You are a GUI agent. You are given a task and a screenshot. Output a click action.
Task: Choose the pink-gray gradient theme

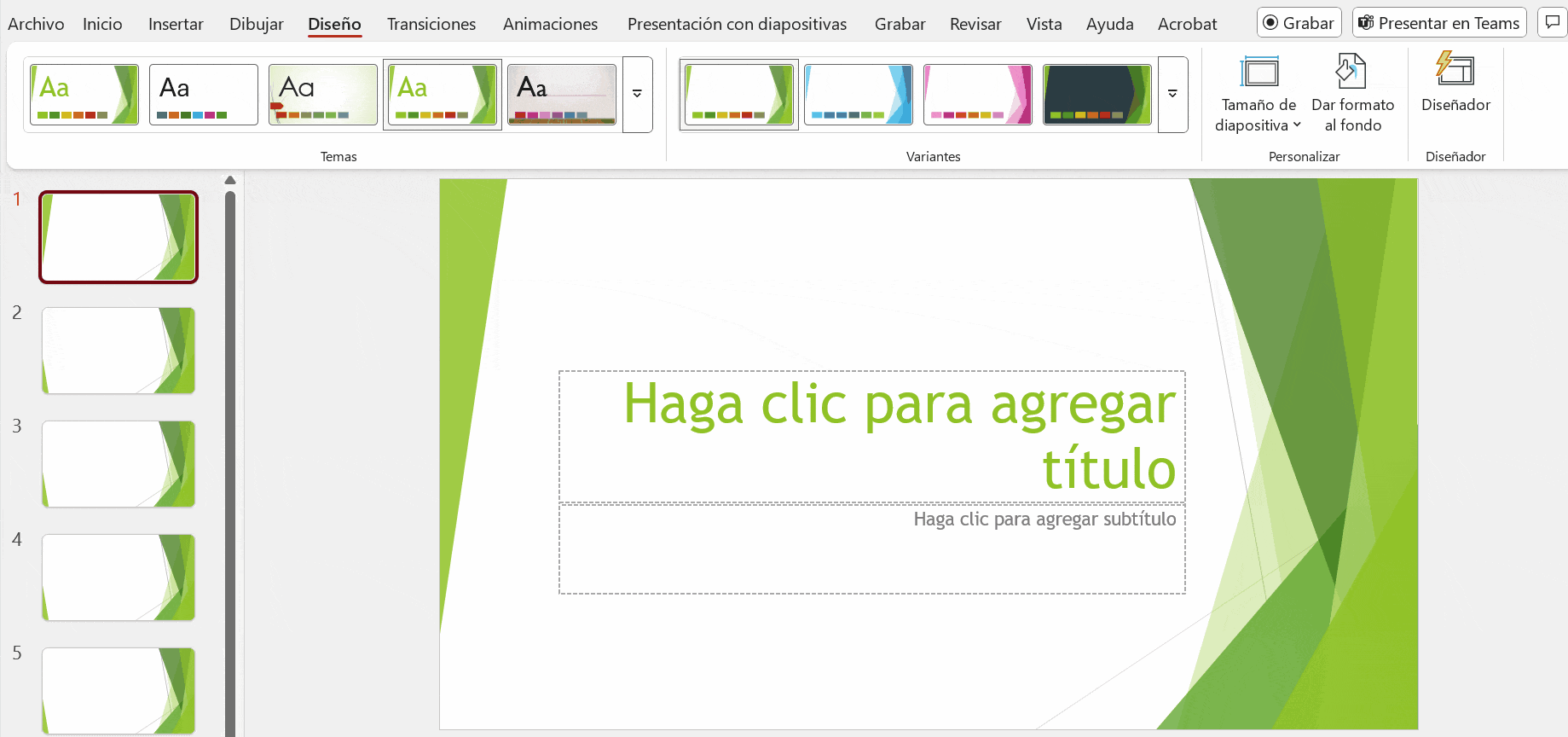tap(561, 95)
